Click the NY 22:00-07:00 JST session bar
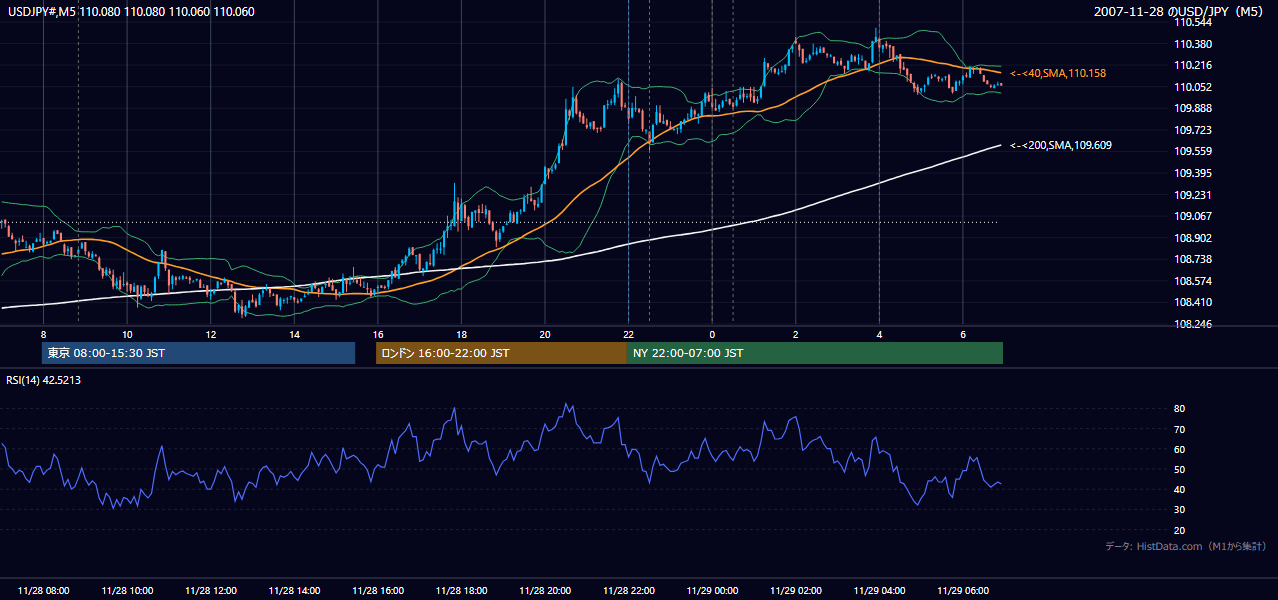 point(815,353)
